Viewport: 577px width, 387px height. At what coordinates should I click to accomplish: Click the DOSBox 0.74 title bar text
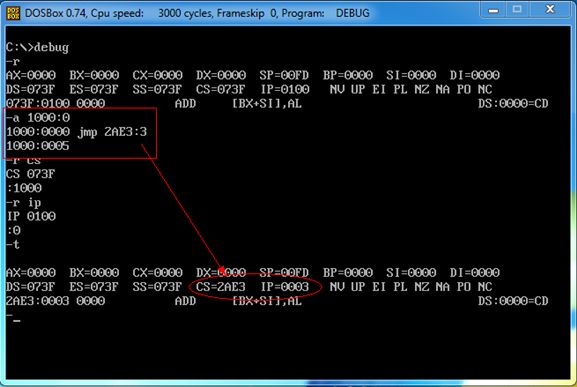pos(197,13)
